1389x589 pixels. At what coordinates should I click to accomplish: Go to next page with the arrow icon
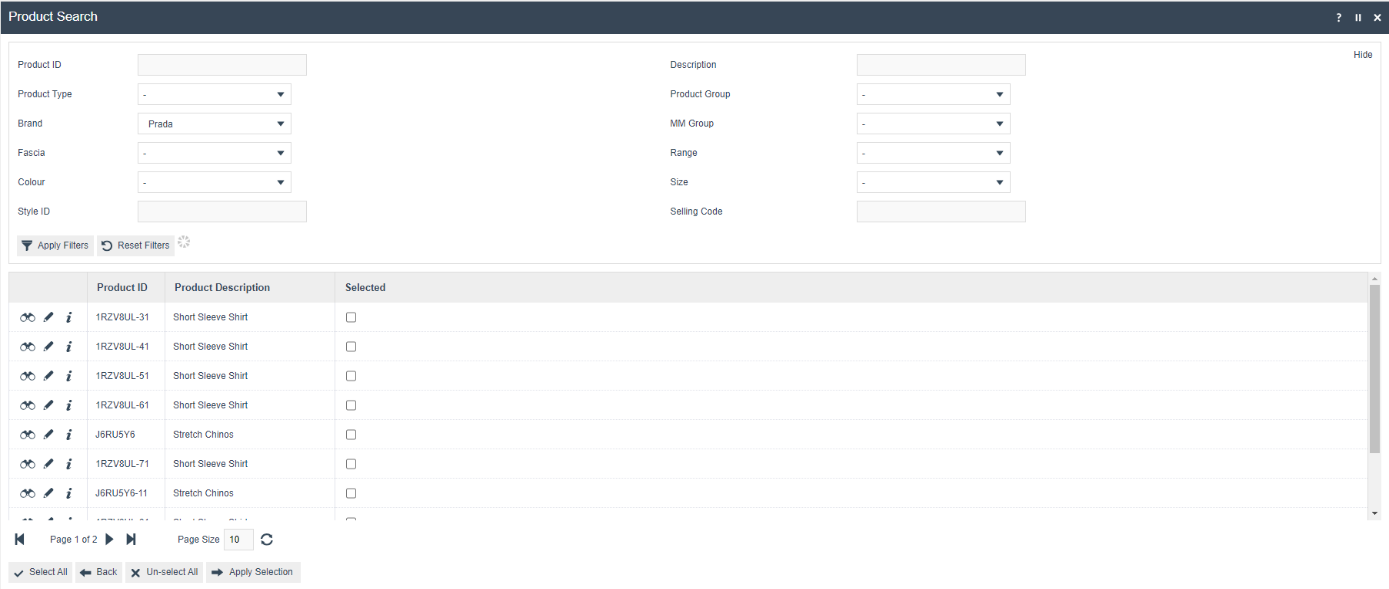point(112,539)
